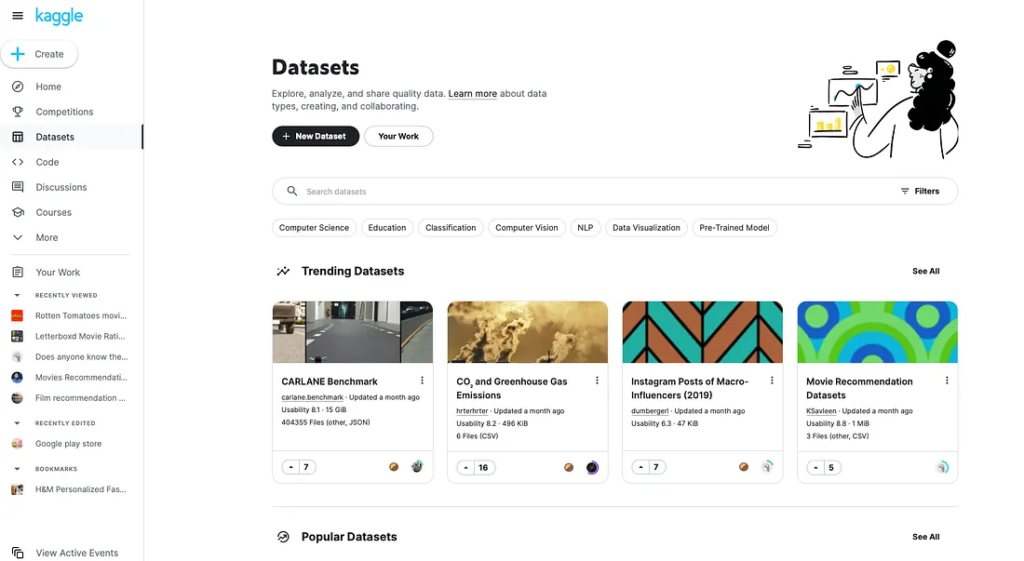Click the Code brackets icon

[x=17, y=162]
